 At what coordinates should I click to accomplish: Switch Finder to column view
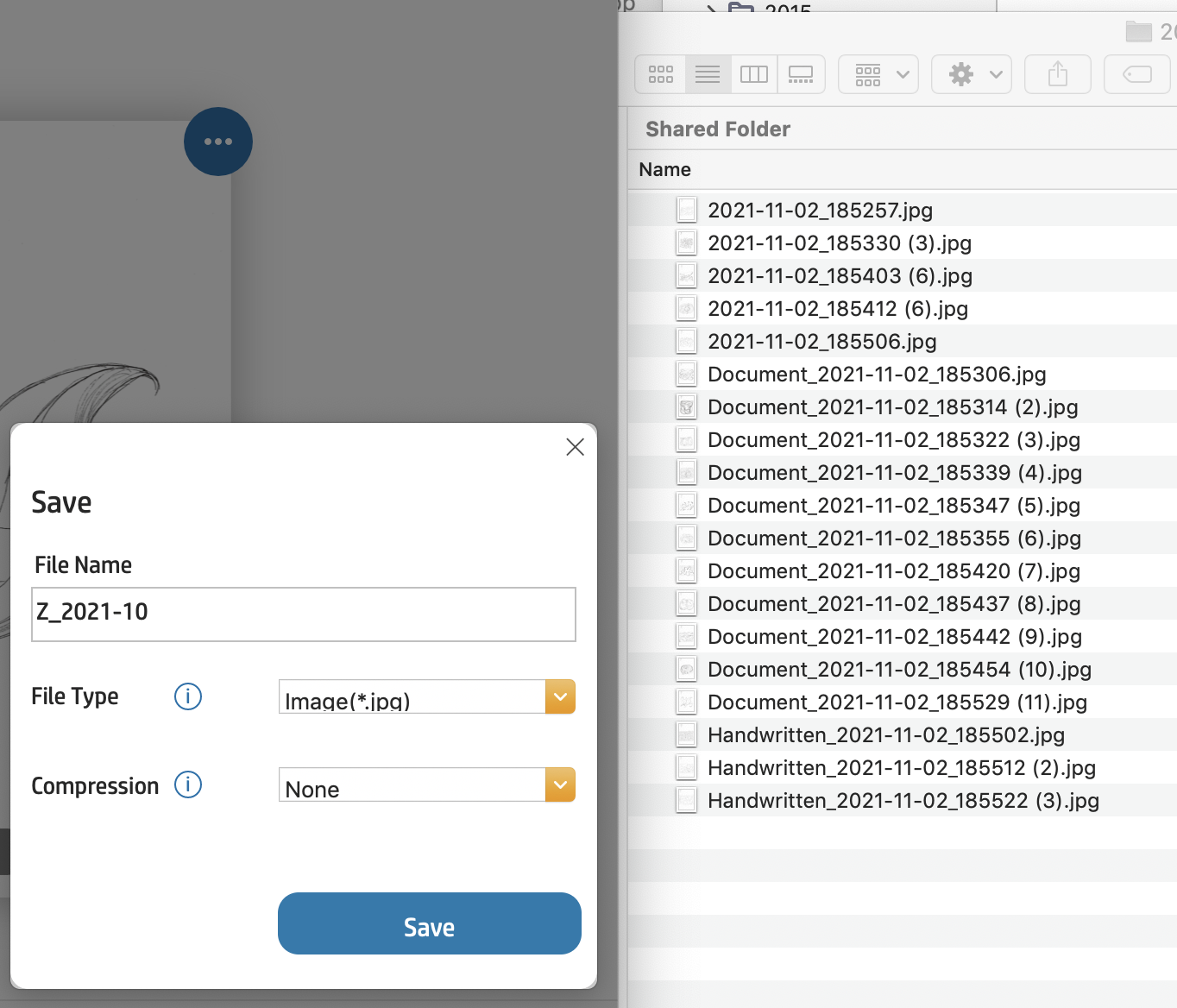click(x=753, y=74)
